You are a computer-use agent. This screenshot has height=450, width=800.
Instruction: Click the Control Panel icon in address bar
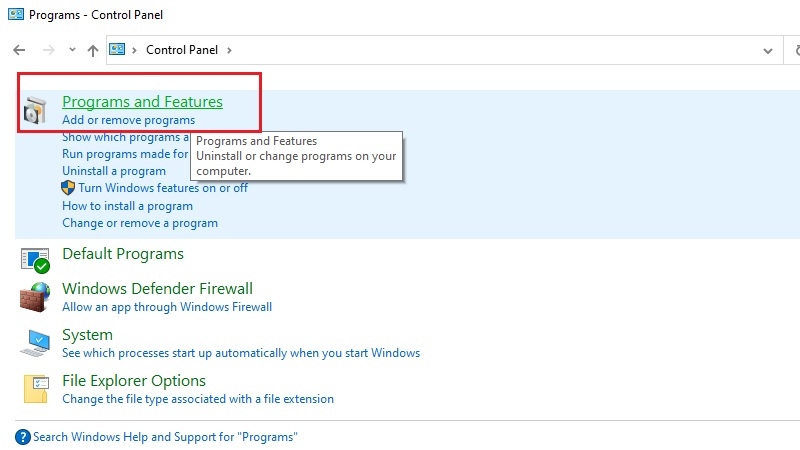coord(117,49)
